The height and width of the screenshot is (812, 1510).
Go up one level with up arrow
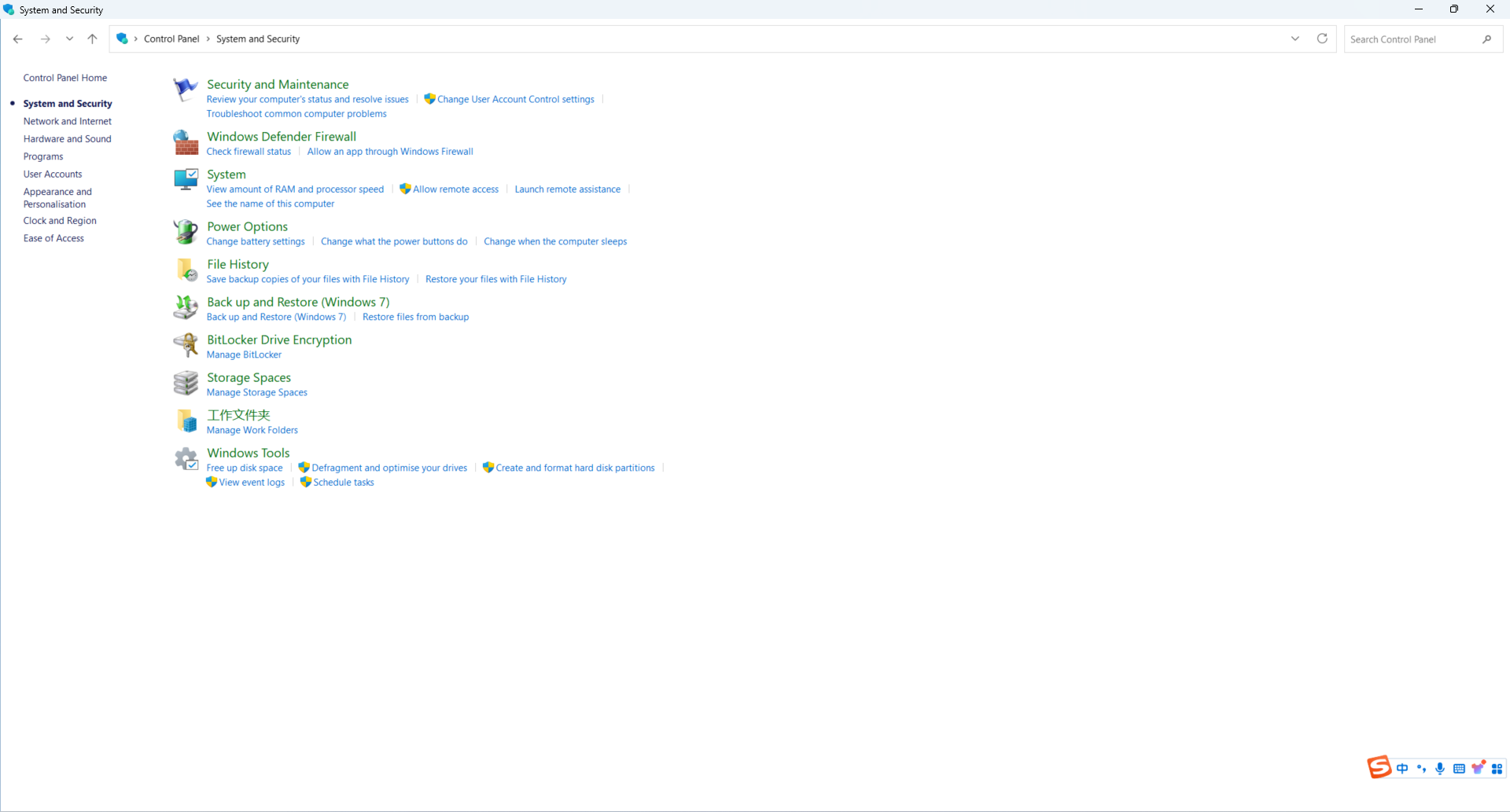[92, 39]
